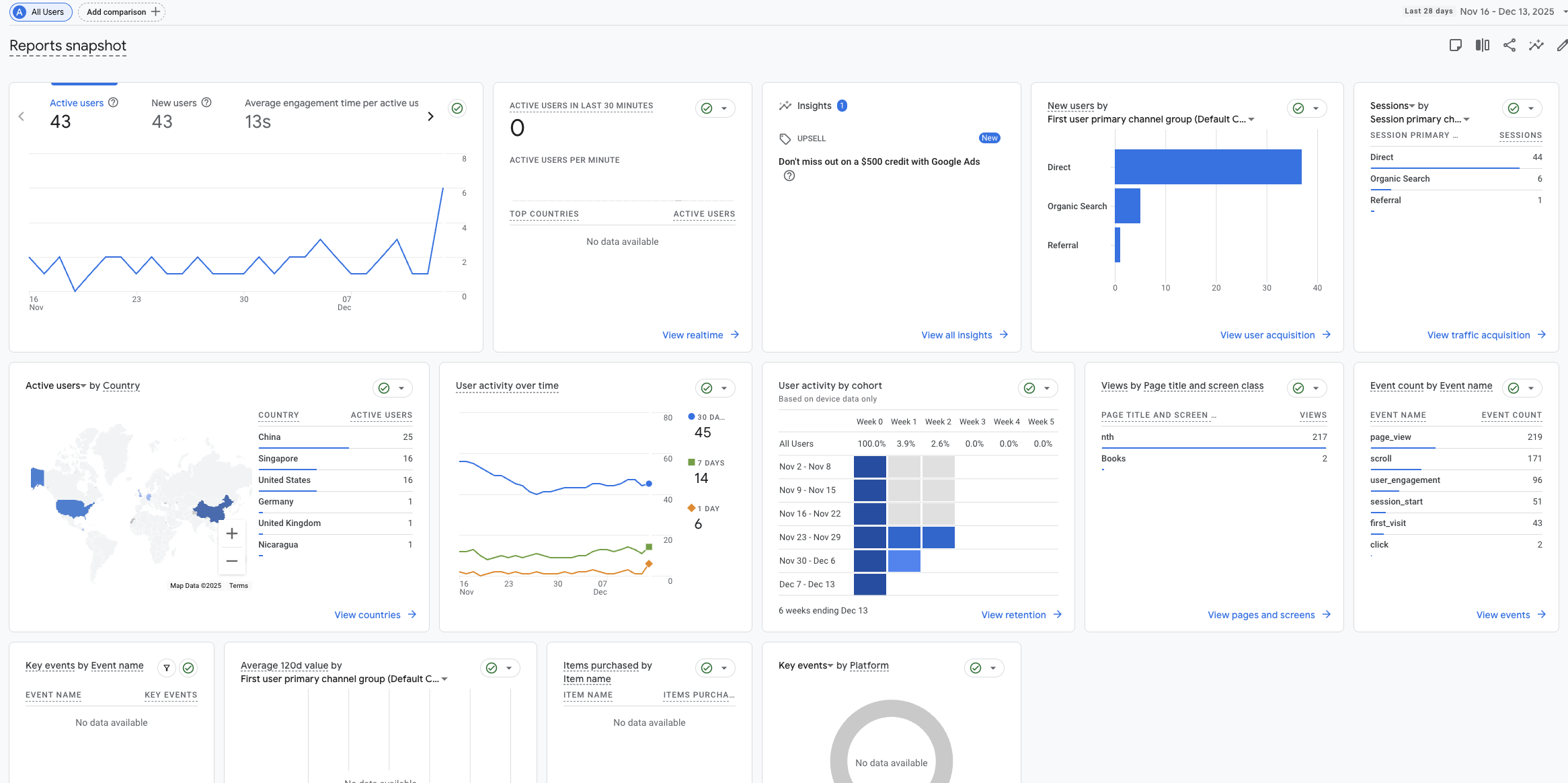Zoom in on the country map
The height and width of the screenshot is (783, 1568).
pos(232,533)
